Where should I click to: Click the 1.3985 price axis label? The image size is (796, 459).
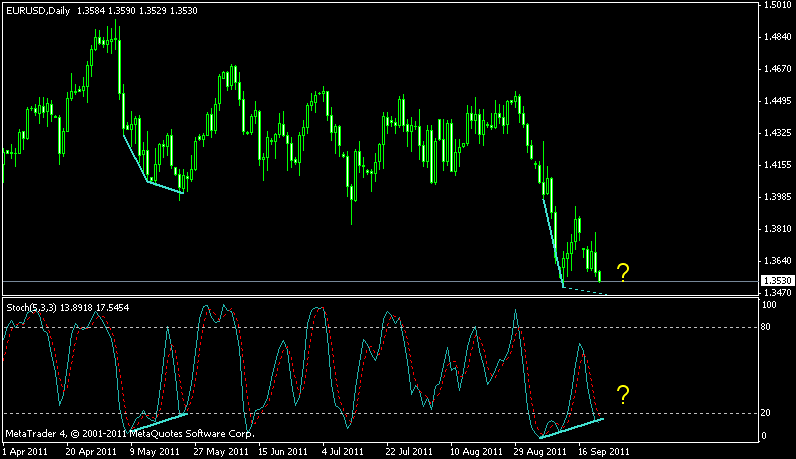[x=778, y=196]
